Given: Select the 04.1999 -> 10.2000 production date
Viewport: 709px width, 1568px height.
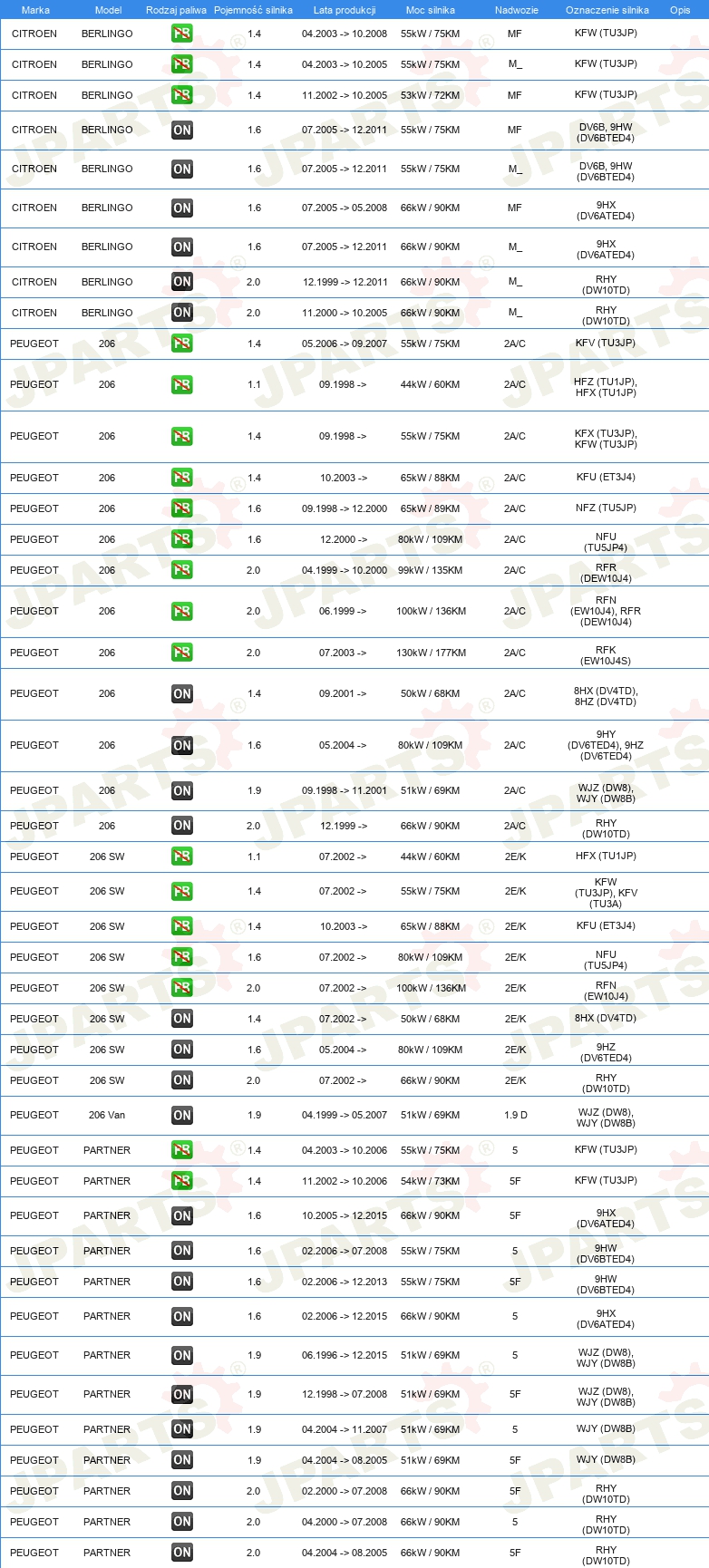Looking at the screenshot, I should coord(345,570).
